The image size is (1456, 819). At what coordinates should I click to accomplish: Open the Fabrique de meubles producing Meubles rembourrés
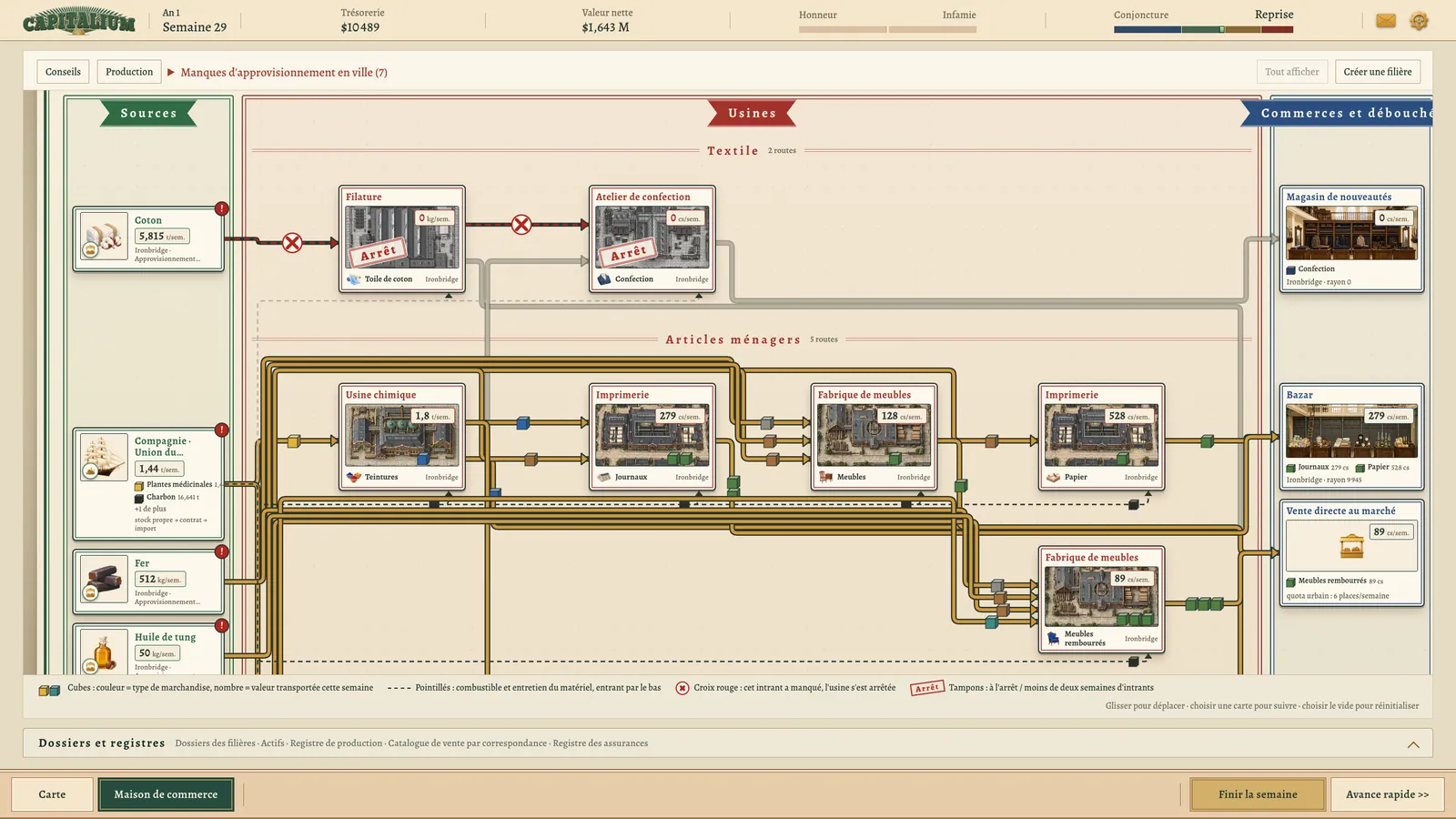coord(1101,599)
